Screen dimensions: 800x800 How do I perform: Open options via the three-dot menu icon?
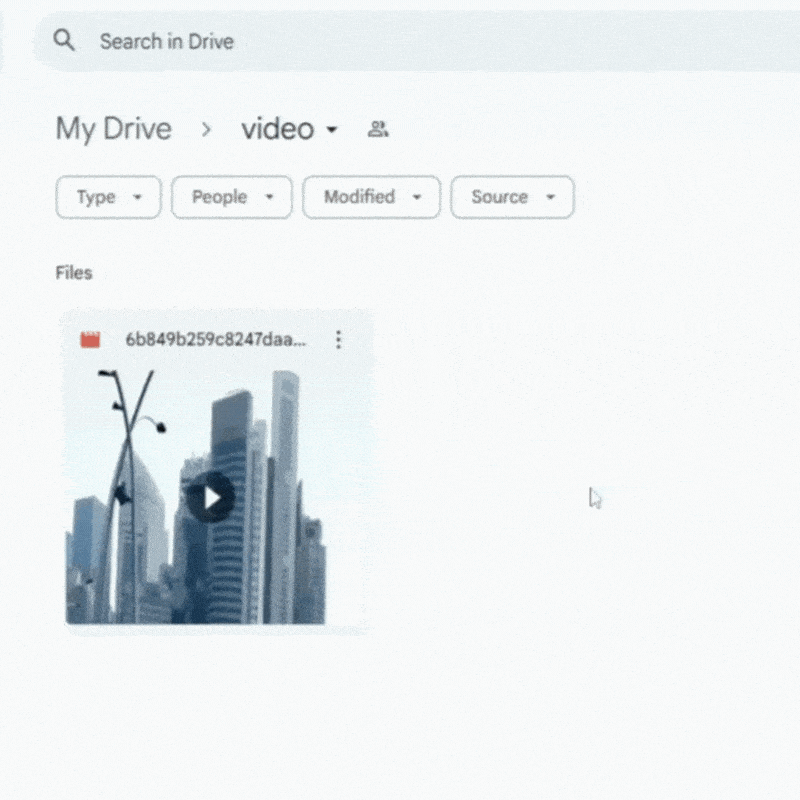338,340
